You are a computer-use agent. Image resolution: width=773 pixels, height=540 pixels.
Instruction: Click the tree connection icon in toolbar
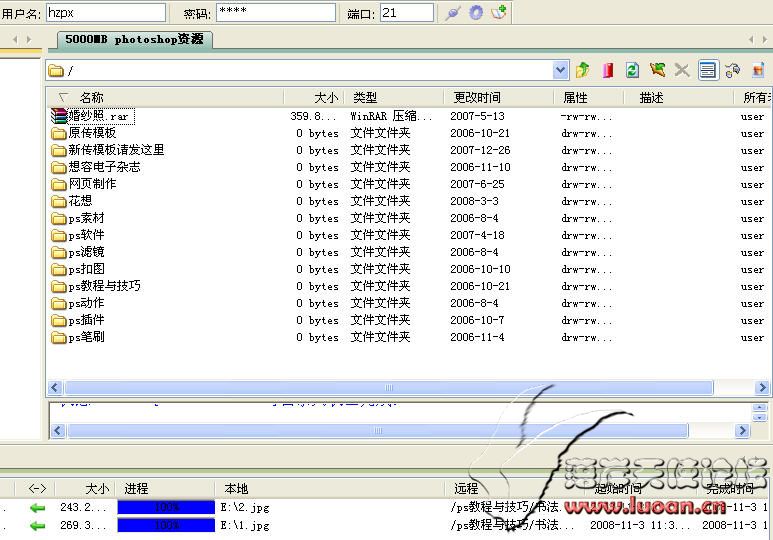[x=733, y=70]
